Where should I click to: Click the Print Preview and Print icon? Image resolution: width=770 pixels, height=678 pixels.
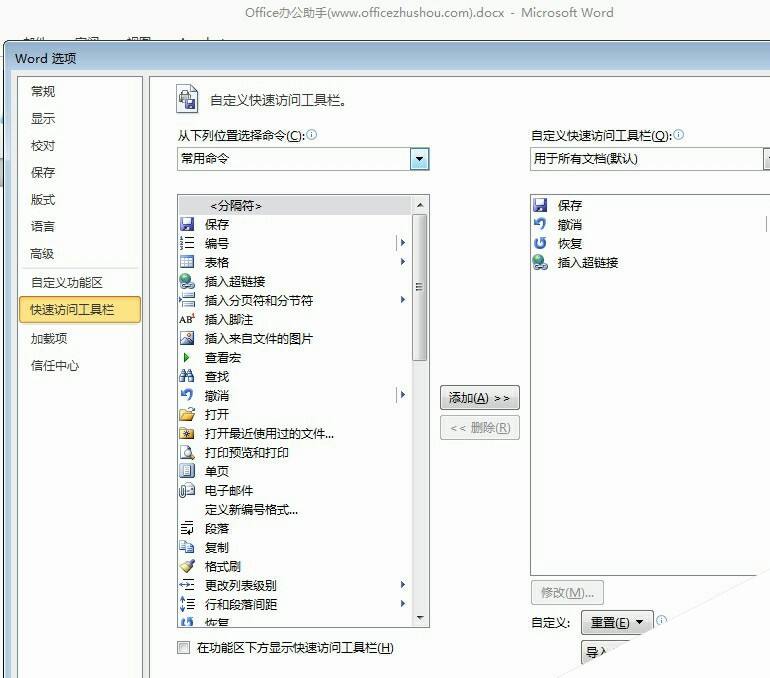187,452
